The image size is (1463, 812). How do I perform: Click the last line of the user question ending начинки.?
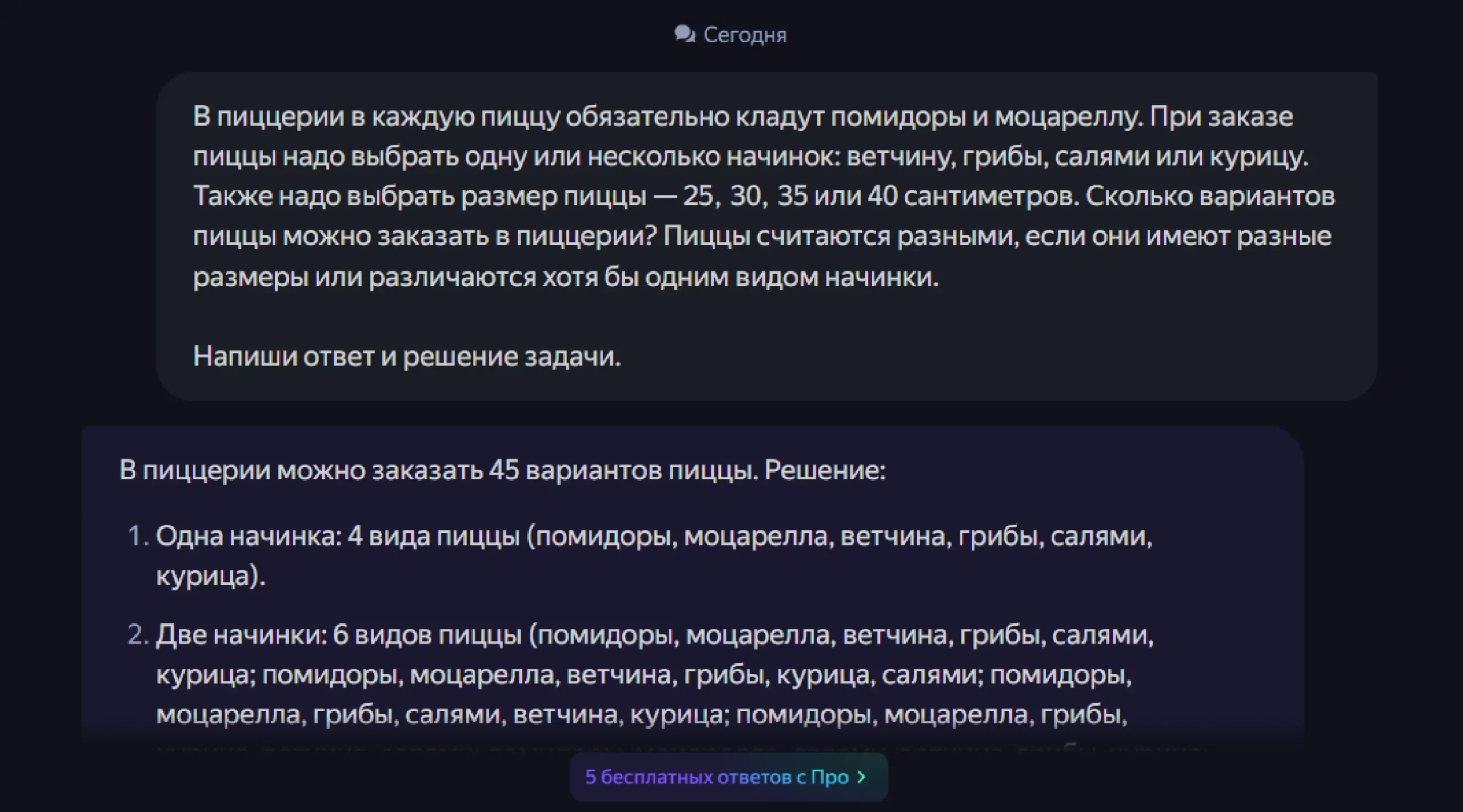[x=565, y=277]
